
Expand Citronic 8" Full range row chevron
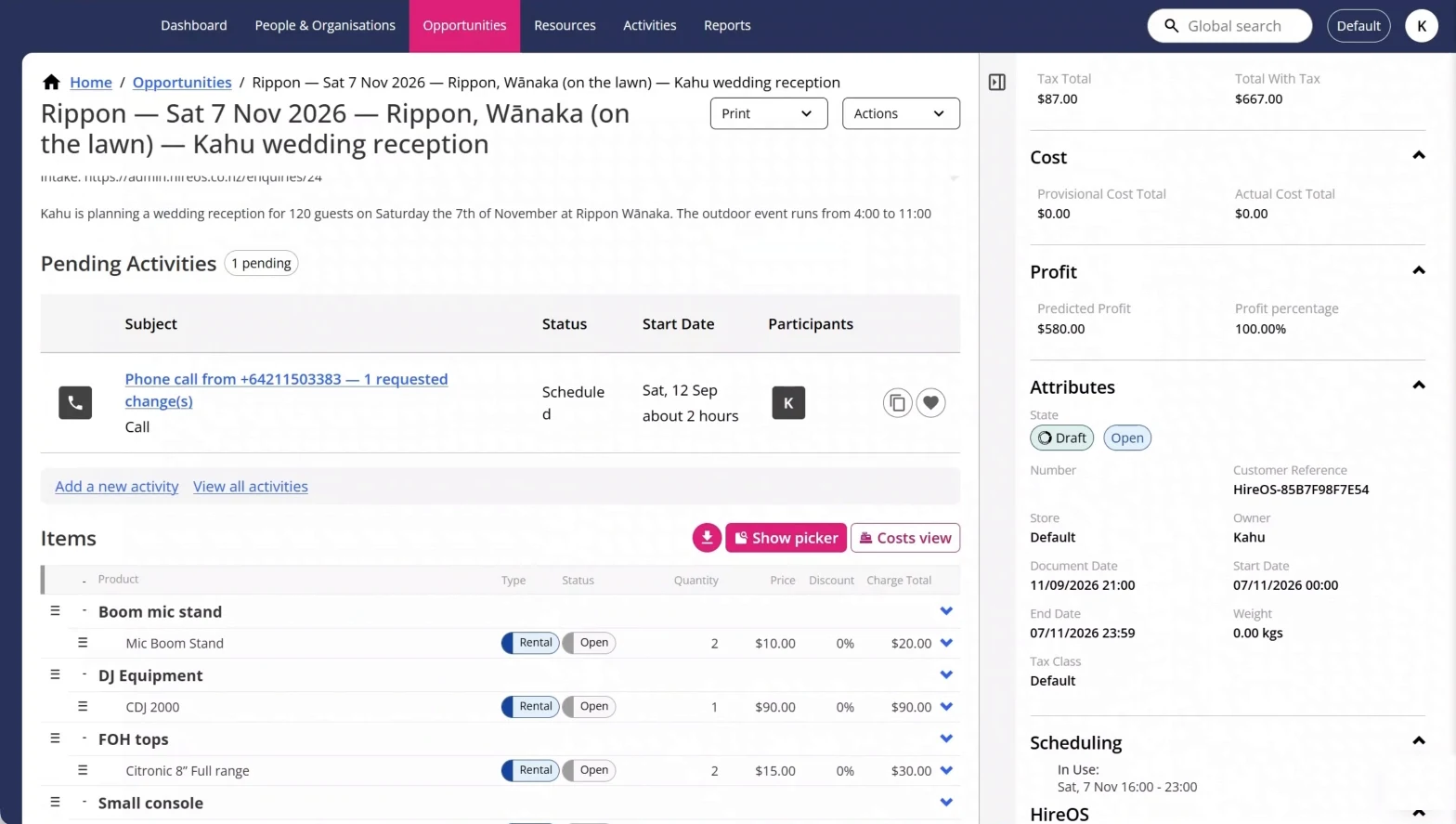coord(946,770)
